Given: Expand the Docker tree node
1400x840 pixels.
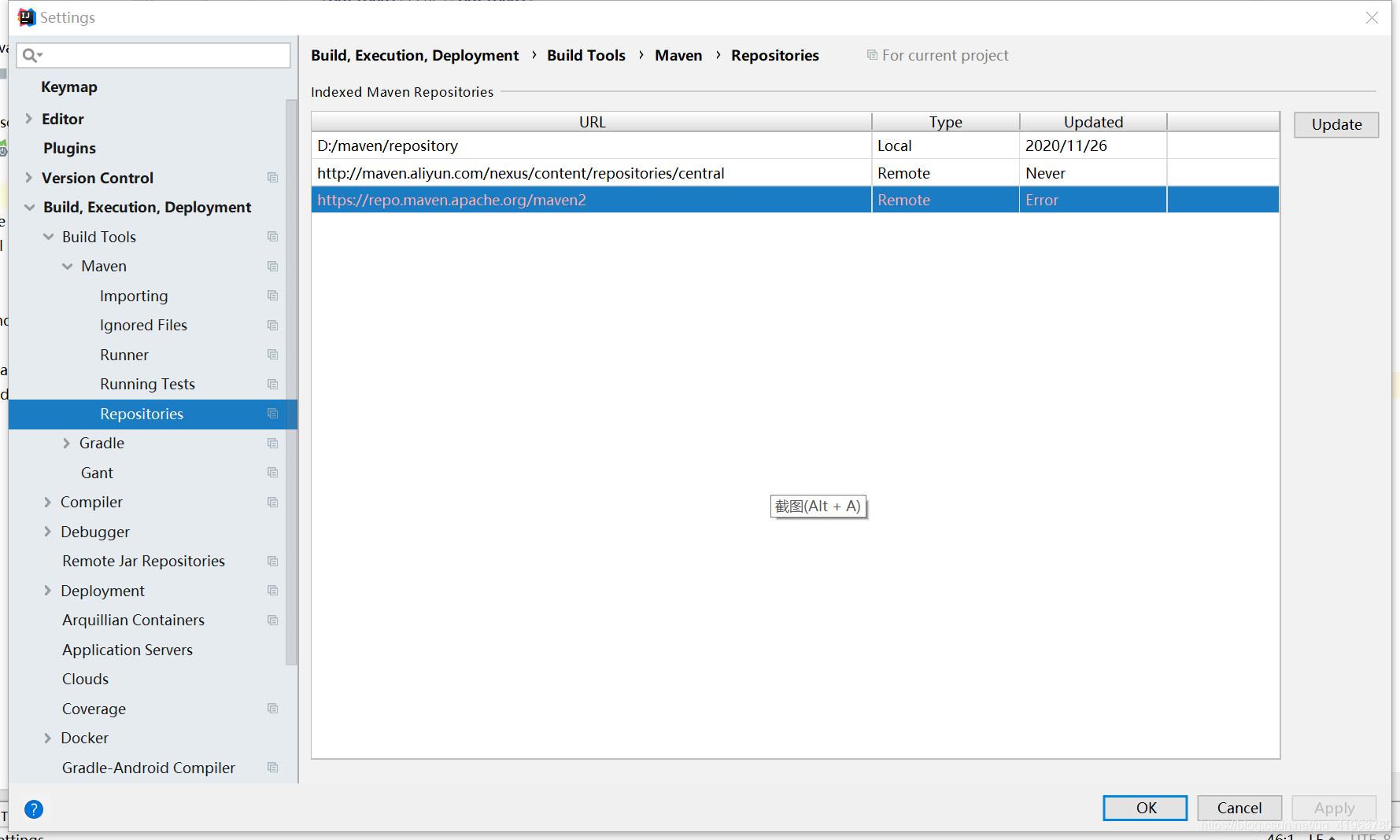Looking at the screenshot, I should coord(48,739).
